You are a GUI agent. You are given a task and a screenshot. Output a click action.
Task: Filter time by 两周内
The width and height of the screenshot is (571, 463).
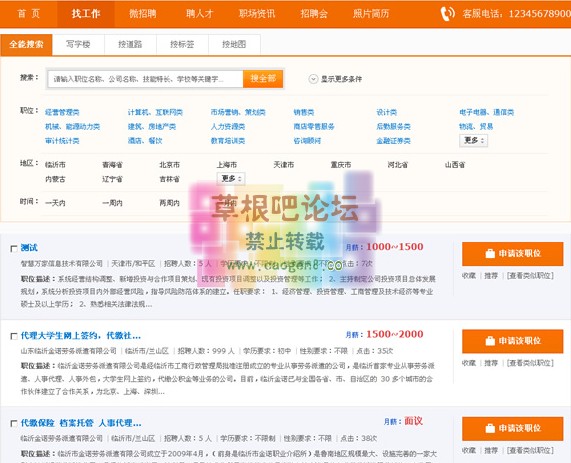tap(170, 203)
